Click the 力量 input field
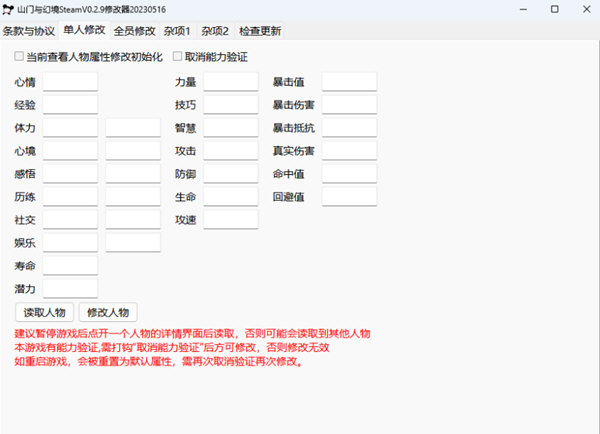 tap(231, 82)
